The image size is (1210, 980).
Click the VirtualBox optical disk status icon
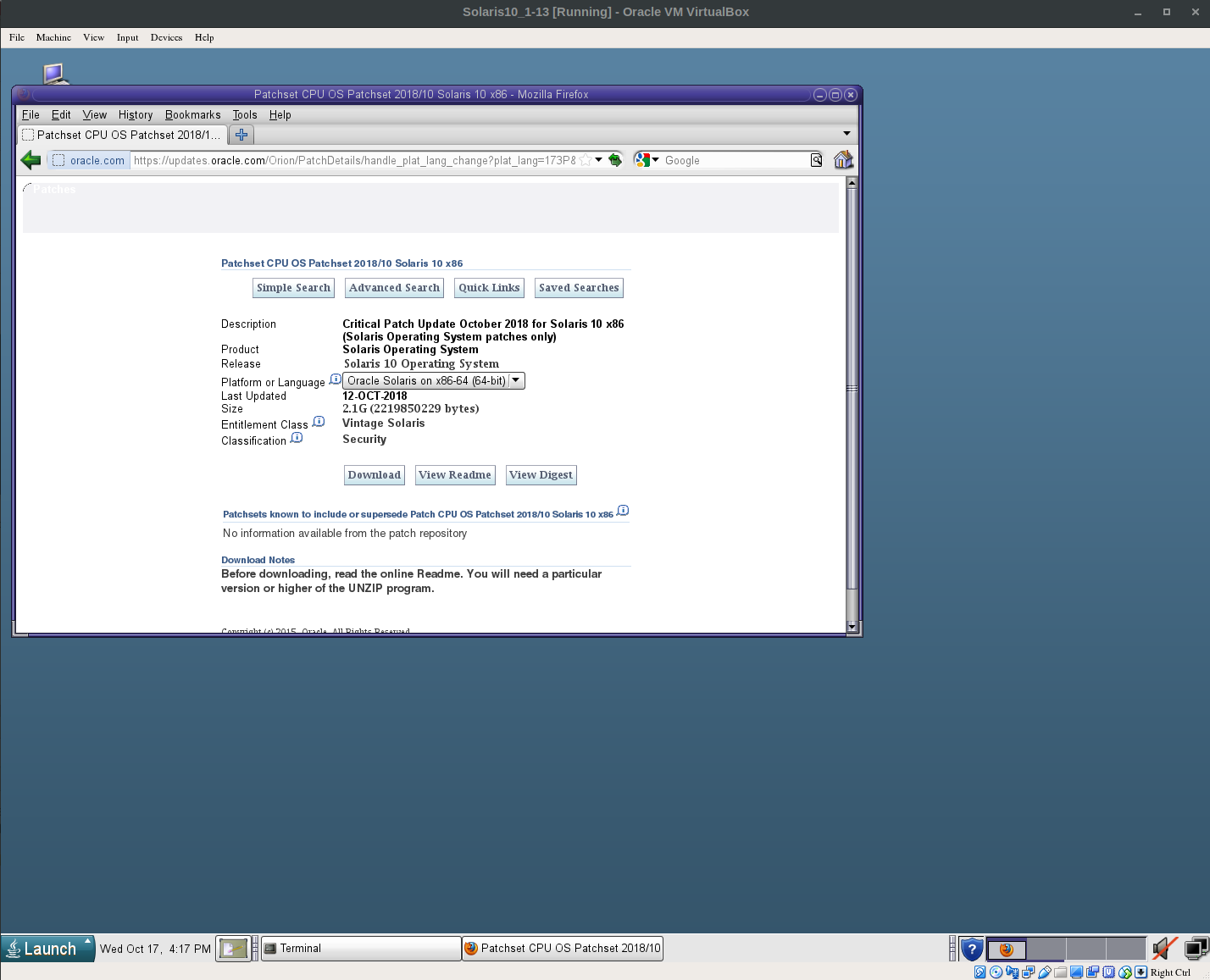tap(996, 972)
